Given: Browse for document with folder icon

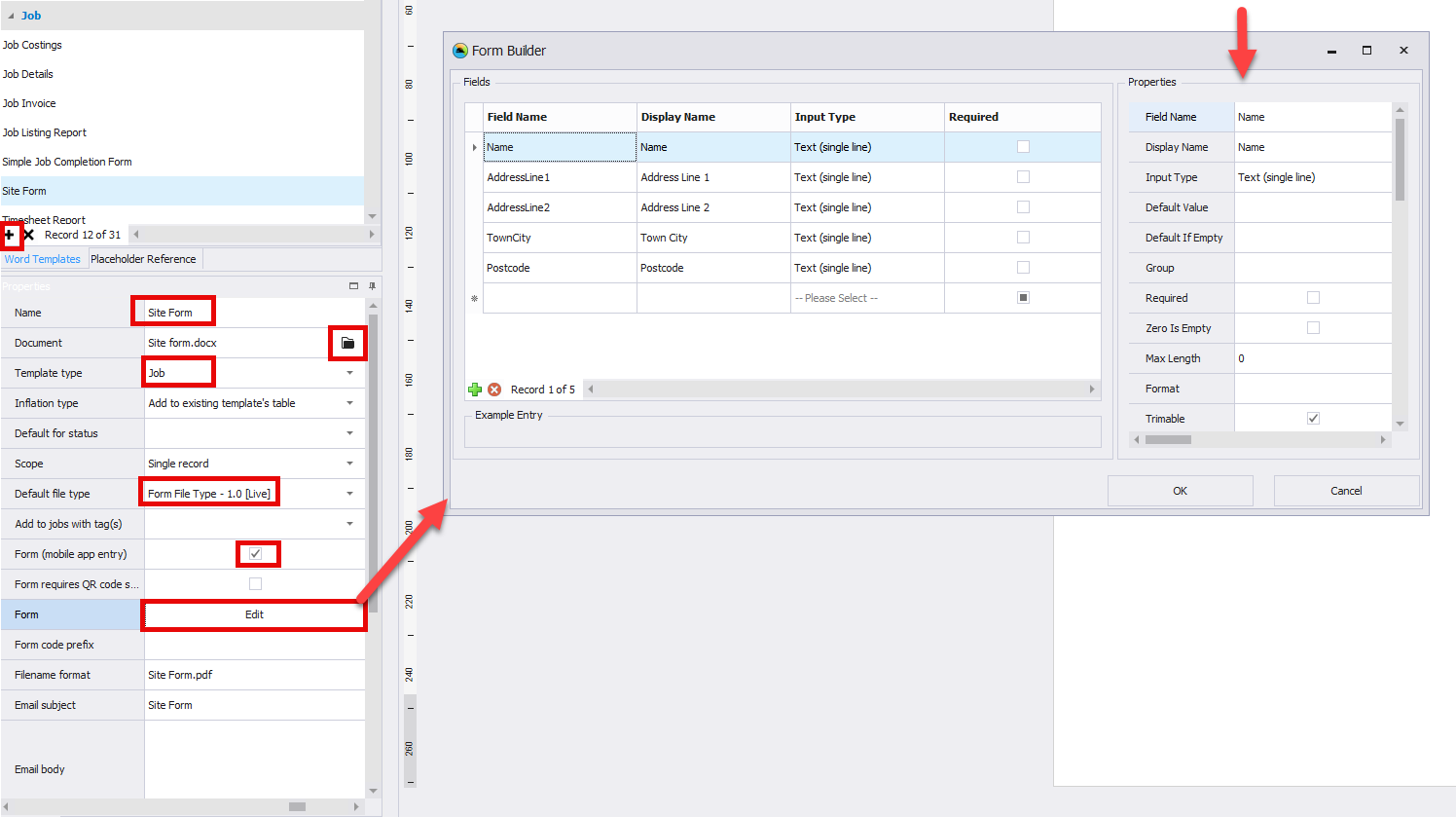Looking at the screenshot, I should coord(347,343).
